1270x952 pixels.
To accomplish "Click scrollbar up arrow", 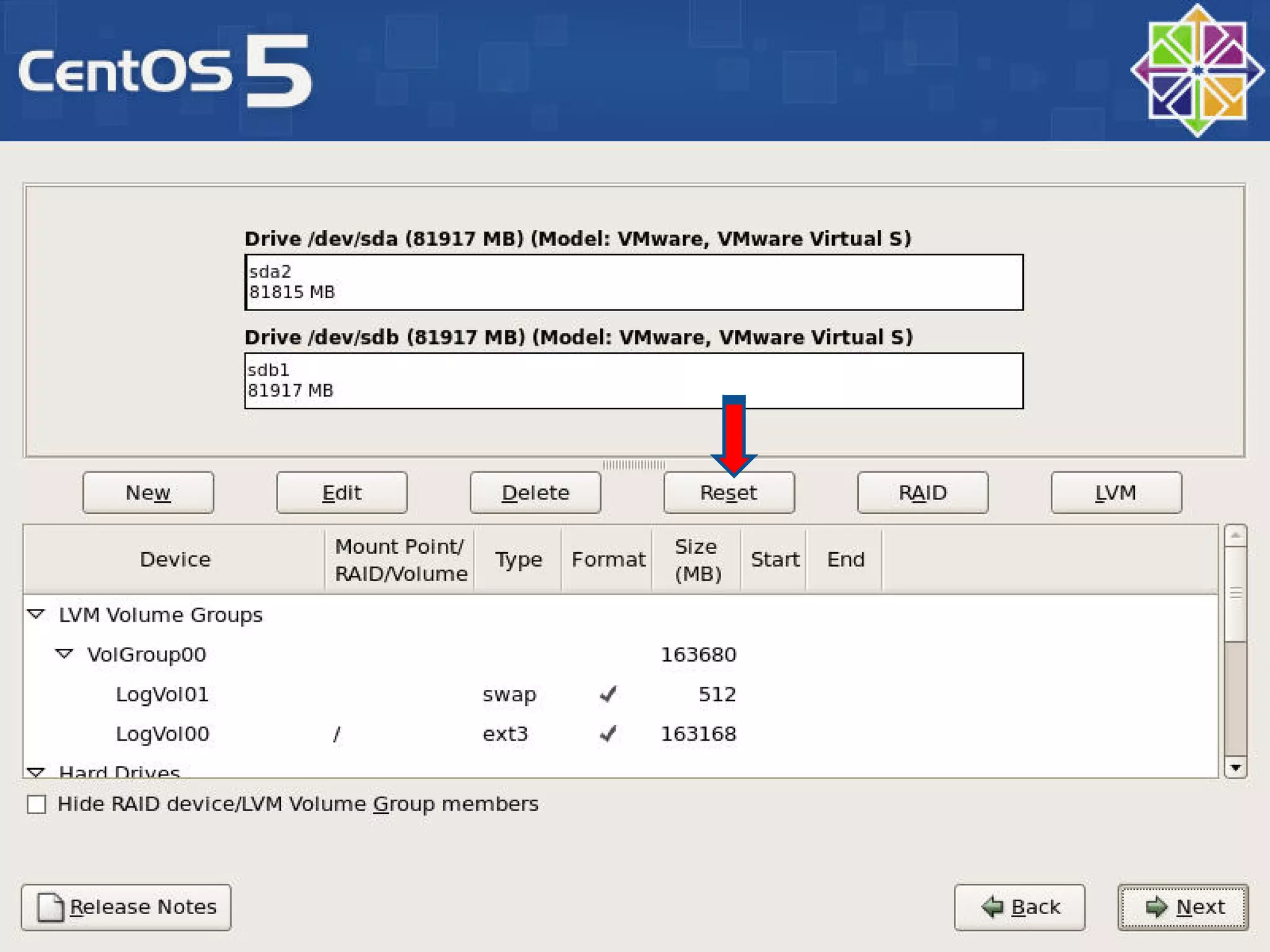I will point(1235,535).
